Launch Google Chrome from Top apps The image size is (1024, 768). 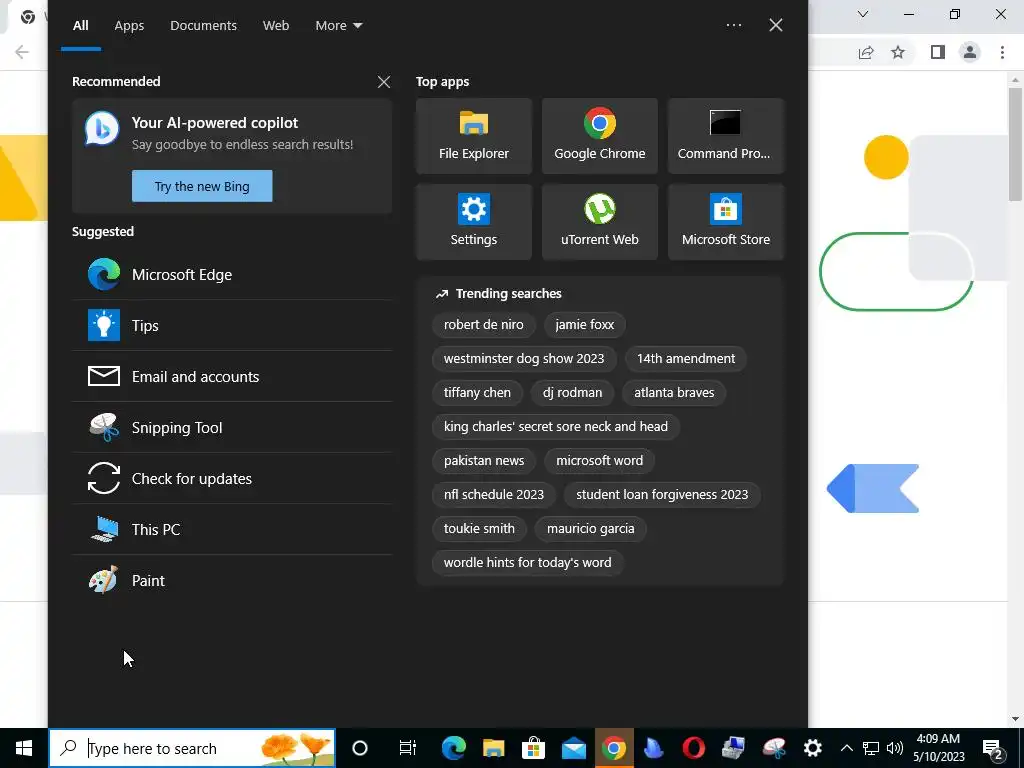[x=600, y=136]
